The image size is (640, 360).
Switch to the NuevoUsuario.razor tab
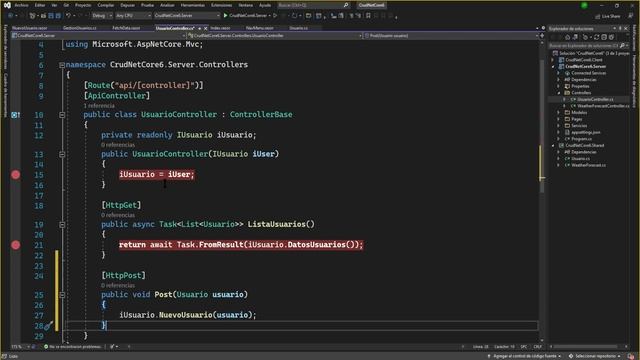[29, 28]
